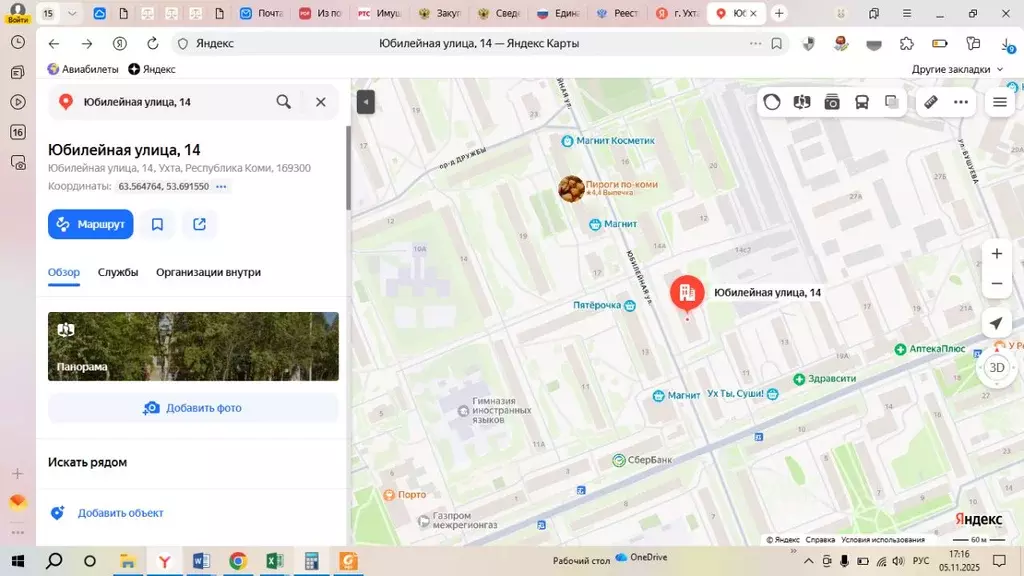This screenshot has height=576, width=1024.
Task: Clear the search with the X icon
Action: pos(321,102)
